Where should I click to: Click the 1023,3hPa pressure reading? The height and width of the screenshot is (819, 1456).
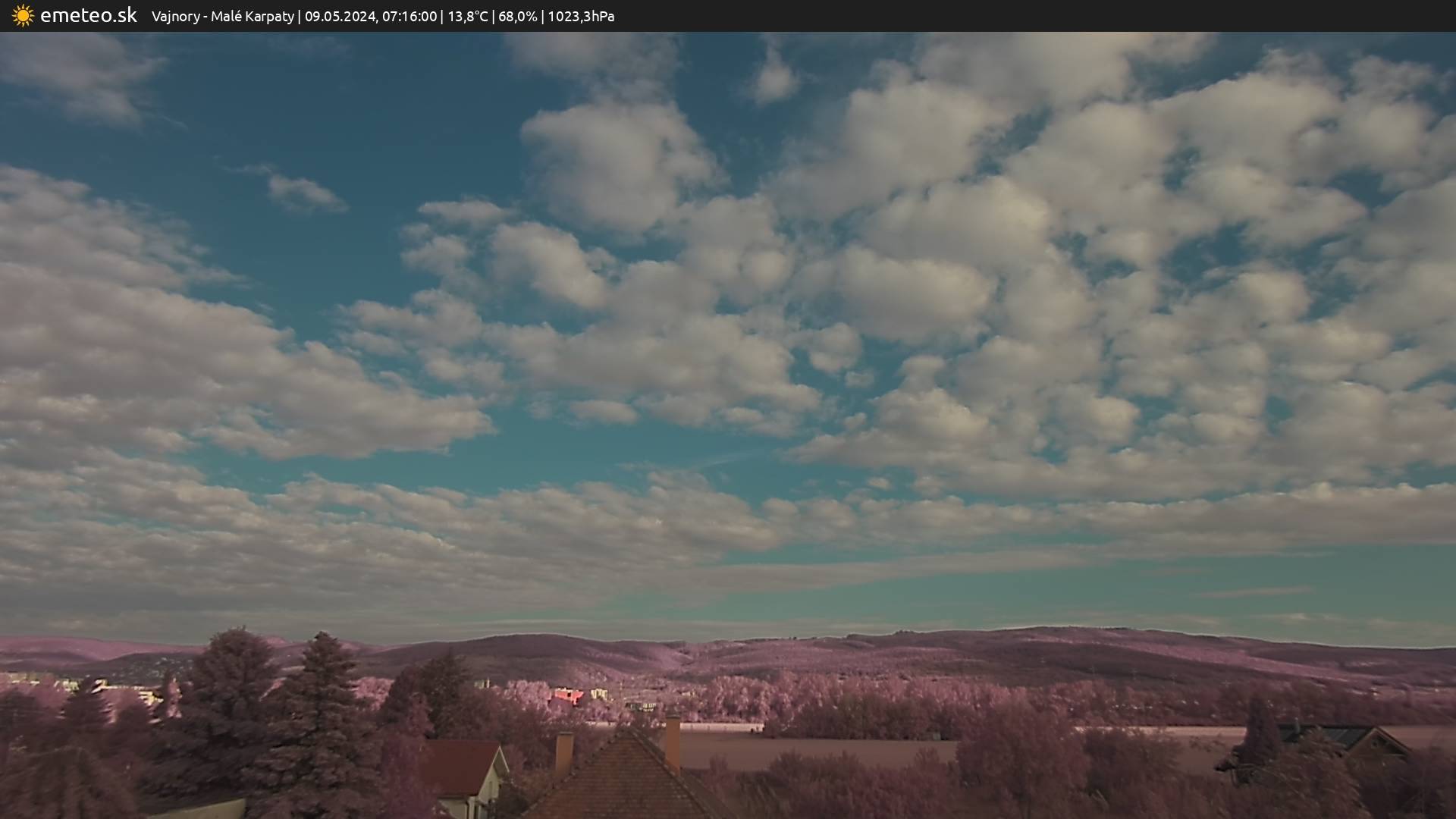coord(581,17)
